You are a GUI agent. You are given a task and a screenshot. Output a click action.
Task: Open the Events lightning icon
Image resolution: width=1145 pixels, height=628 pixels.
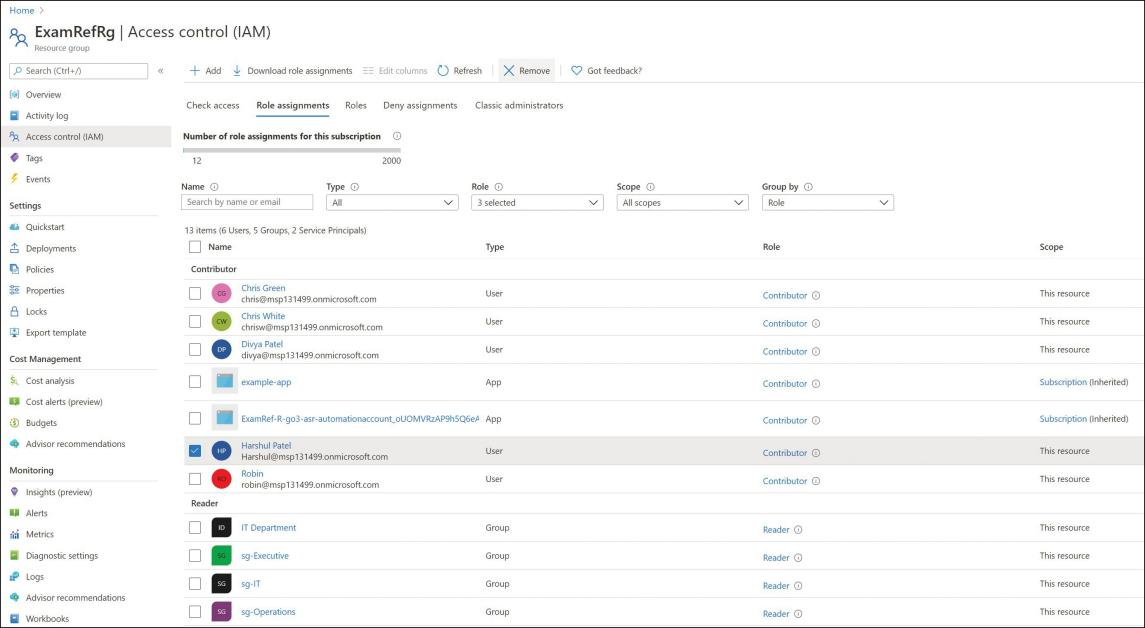[x=15, y=179]
